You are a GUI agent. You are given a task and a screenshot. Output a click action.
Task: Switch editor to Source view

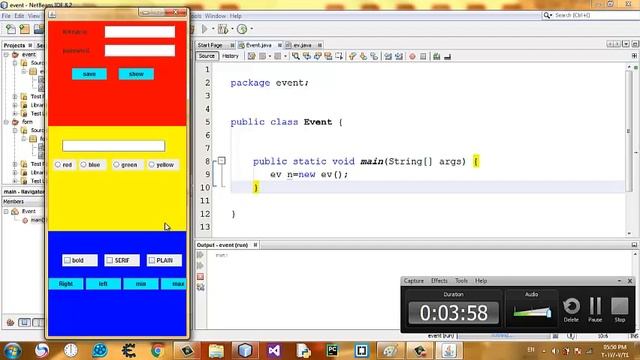click(207, 56)
